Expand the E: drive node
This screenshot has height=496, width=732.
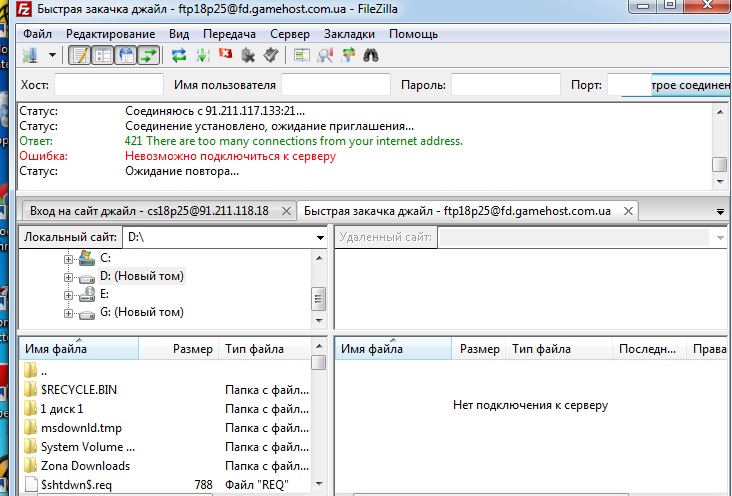click(x=68, y=295)
